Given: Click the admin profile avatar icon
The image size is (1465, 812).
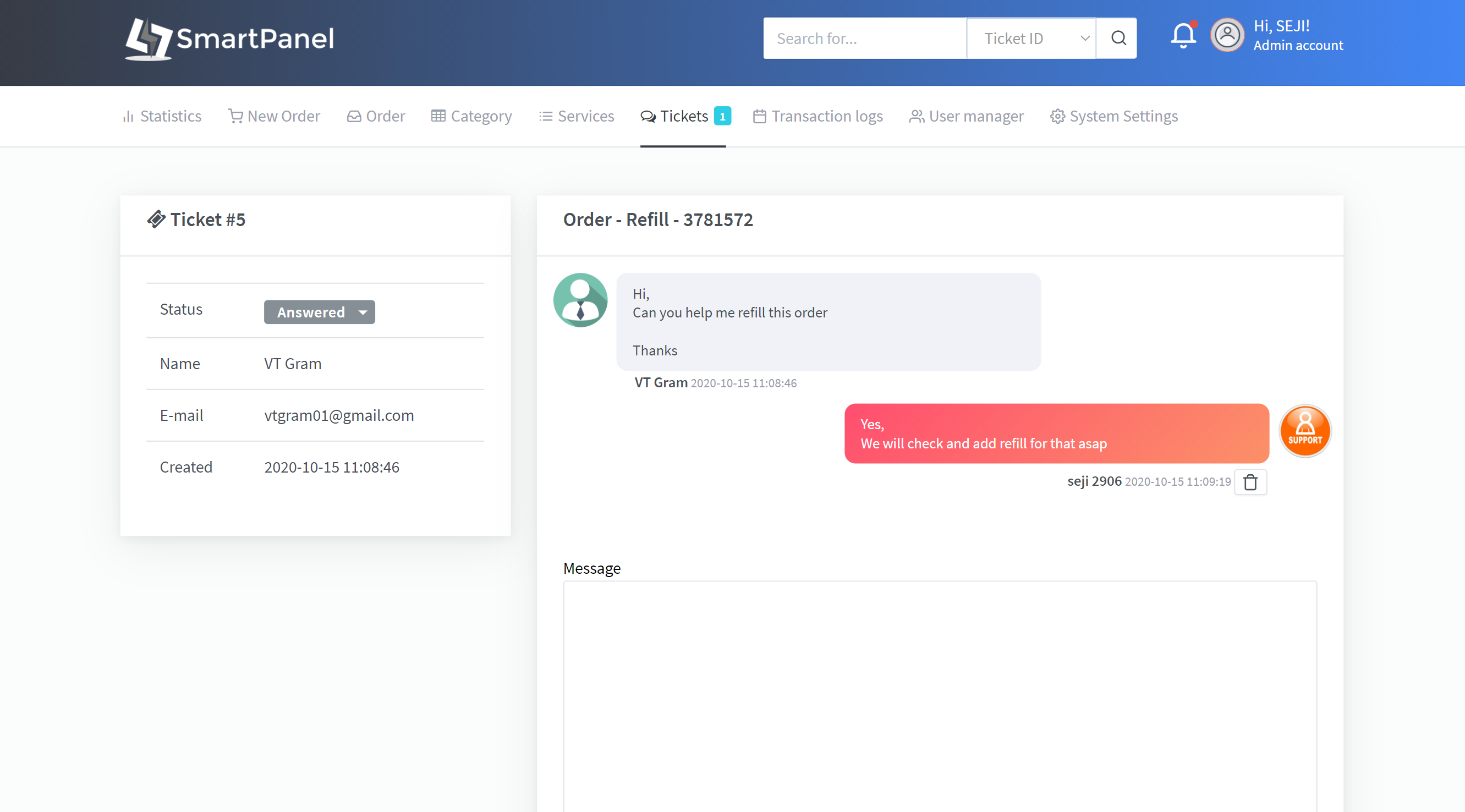Looking at the screenshot, I should pos(1227,35).
